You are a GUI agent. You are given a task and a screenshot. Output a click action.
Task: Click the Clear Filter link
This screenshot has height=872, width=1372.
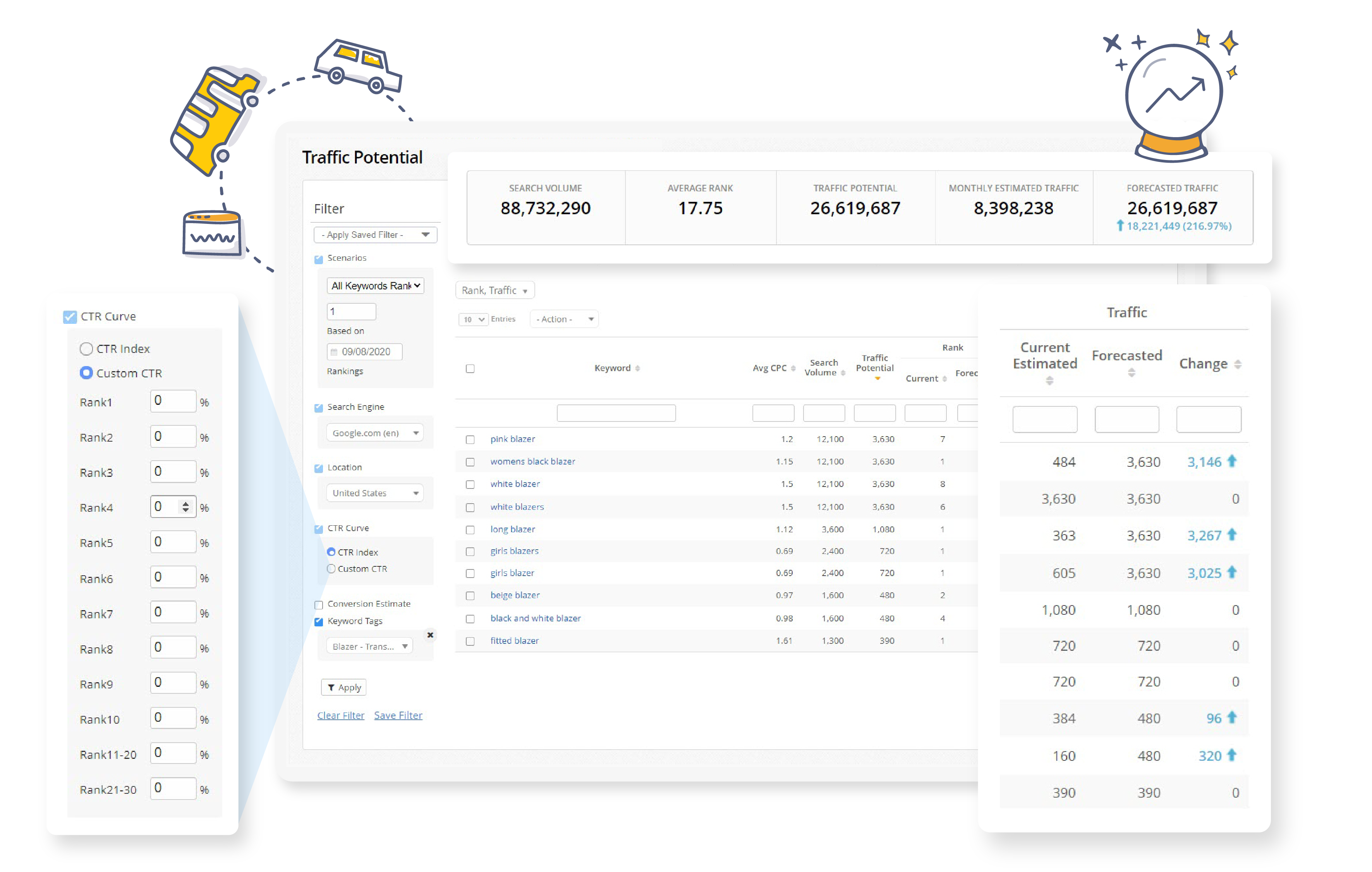click(x=341, y=715)
